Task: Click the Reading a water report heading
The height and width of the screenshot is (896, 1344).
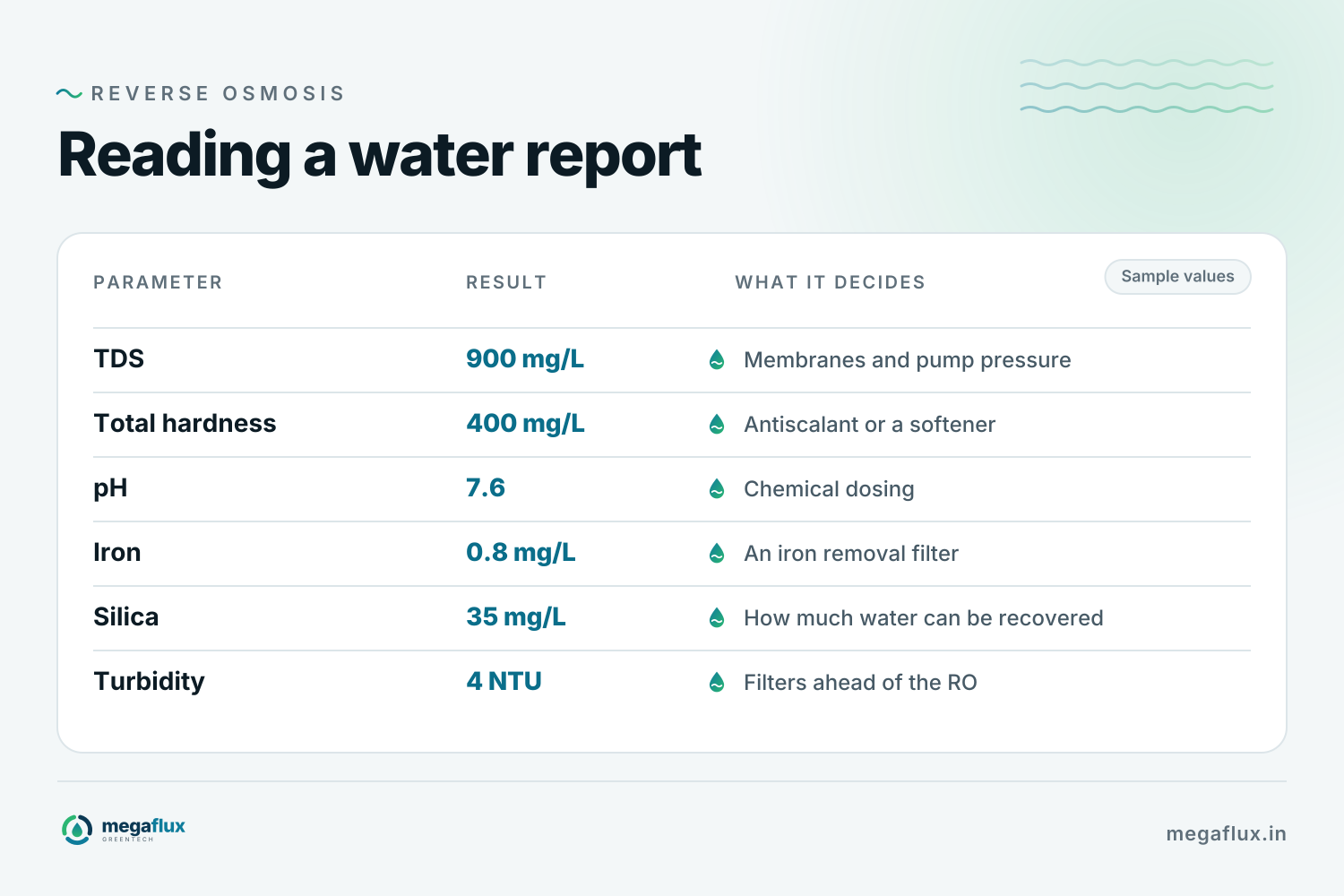Action: pos(380,156)
